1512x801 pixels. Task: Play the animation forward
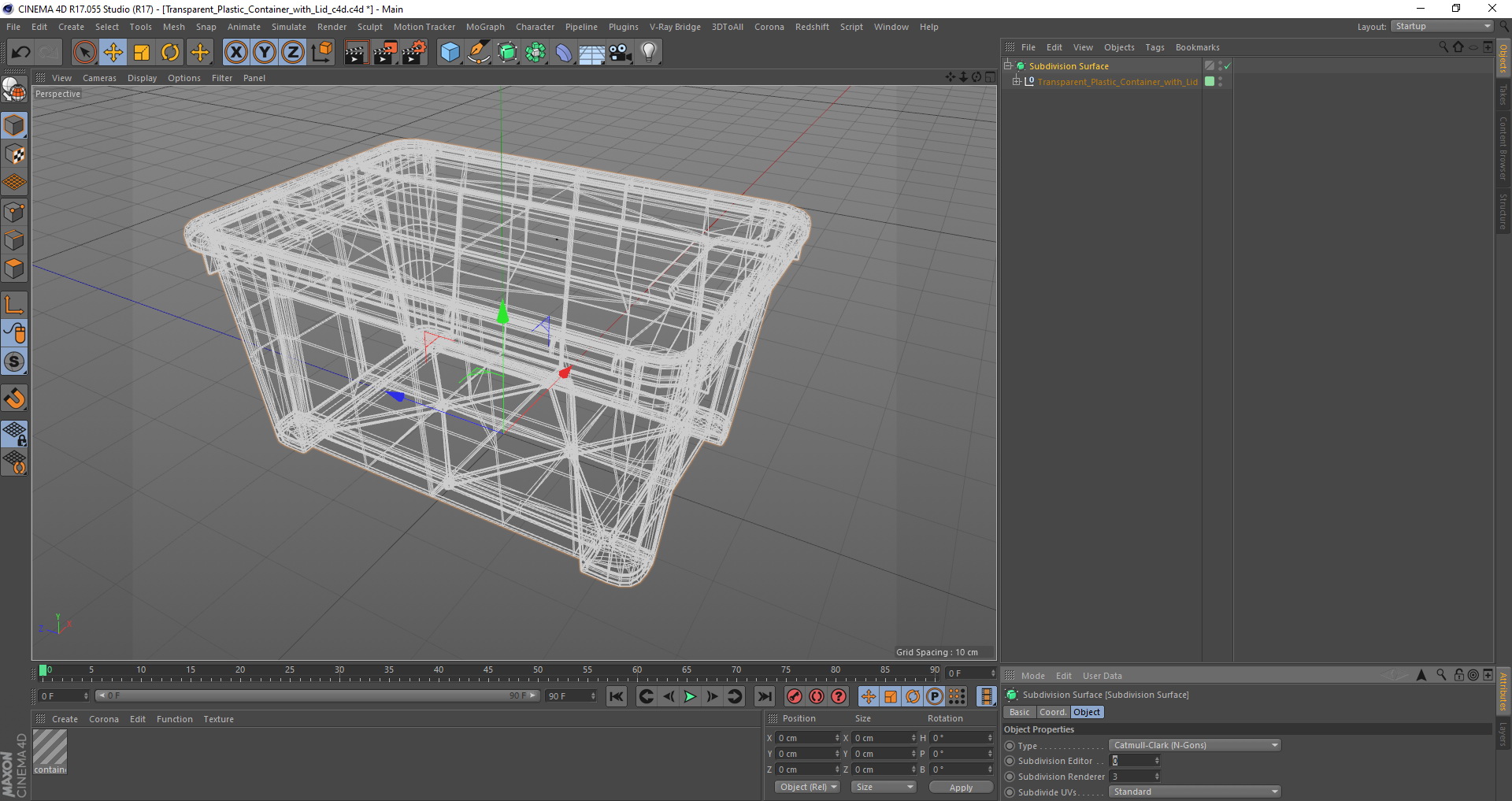(690, 696)
